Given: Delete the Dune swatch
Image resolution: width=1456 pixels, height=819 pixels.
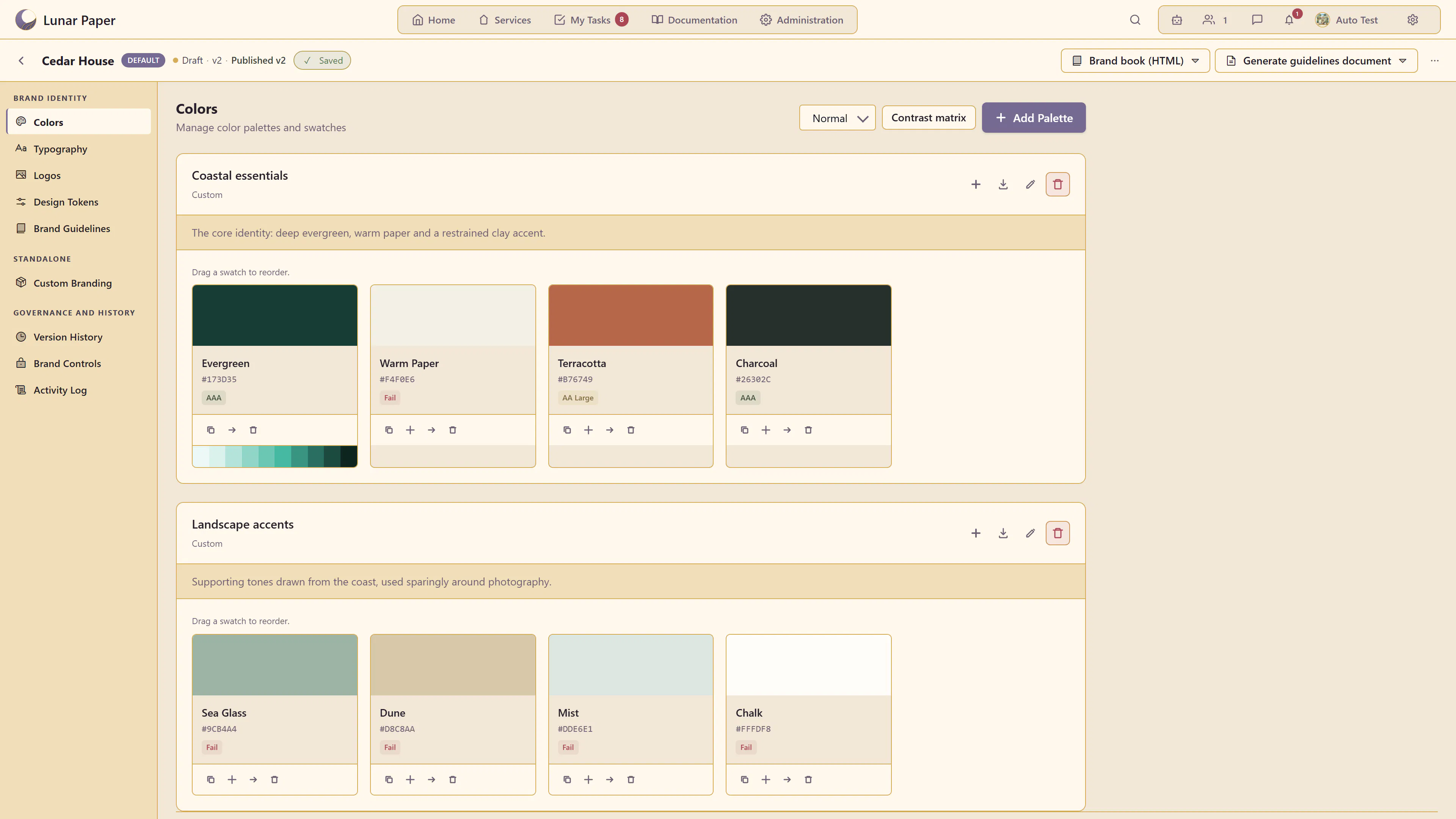Looking at the screenshot, I should point(453,780).
